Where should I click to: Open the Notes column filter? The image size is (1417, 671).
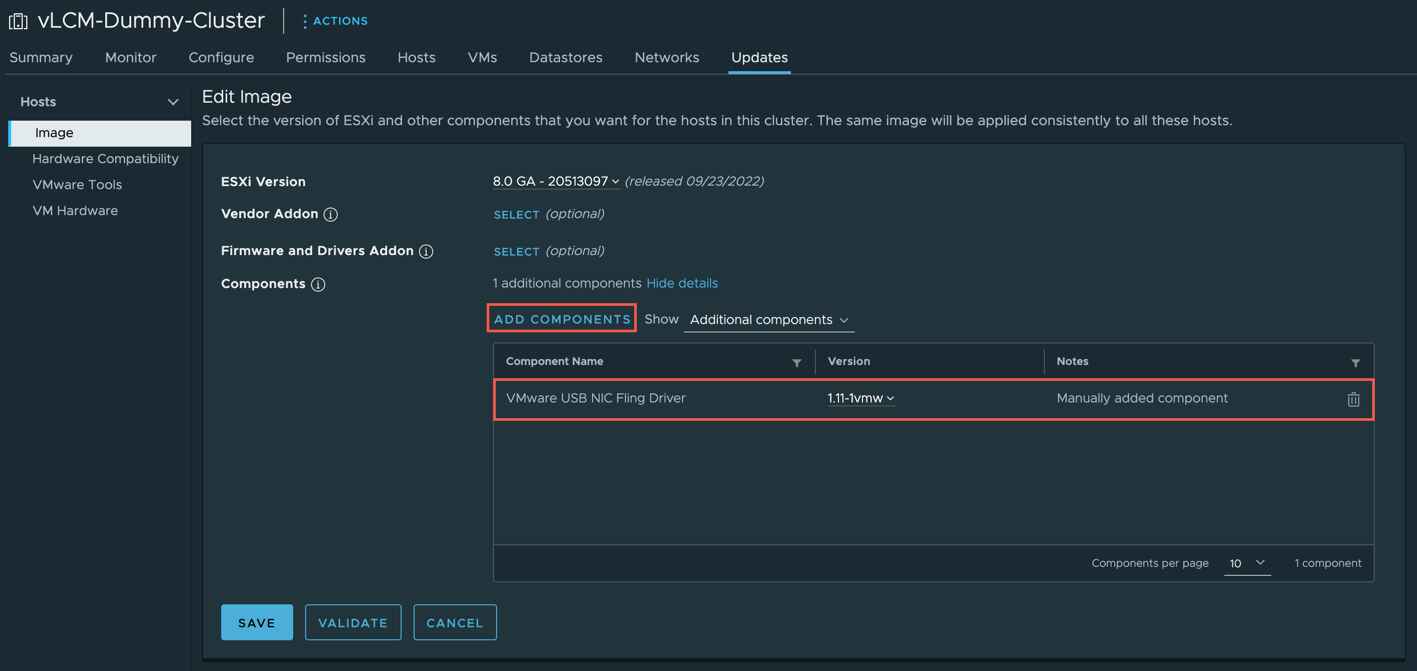(1356, 362)
